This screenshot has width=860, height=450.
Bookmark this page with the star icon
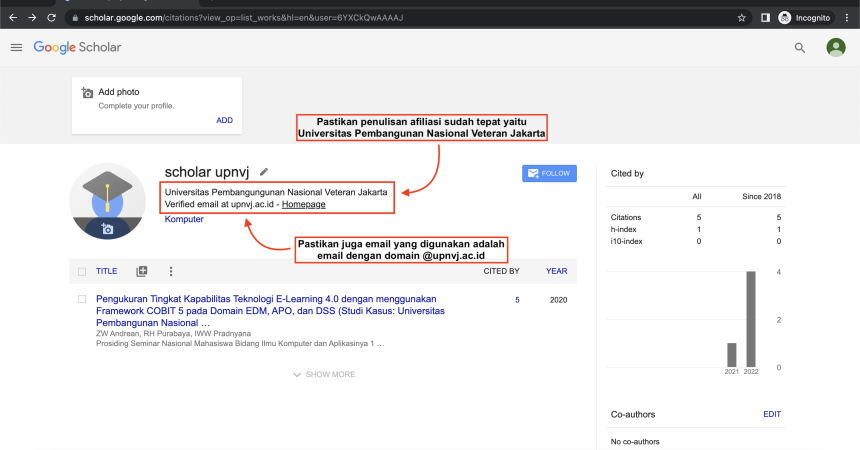click(741, 17)
